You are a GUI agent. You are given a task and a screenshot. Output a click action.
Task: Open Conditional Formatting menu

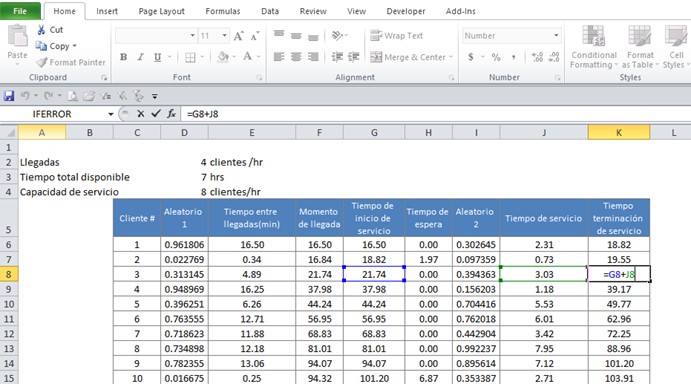pyautogui.click(x=593, y=47)
